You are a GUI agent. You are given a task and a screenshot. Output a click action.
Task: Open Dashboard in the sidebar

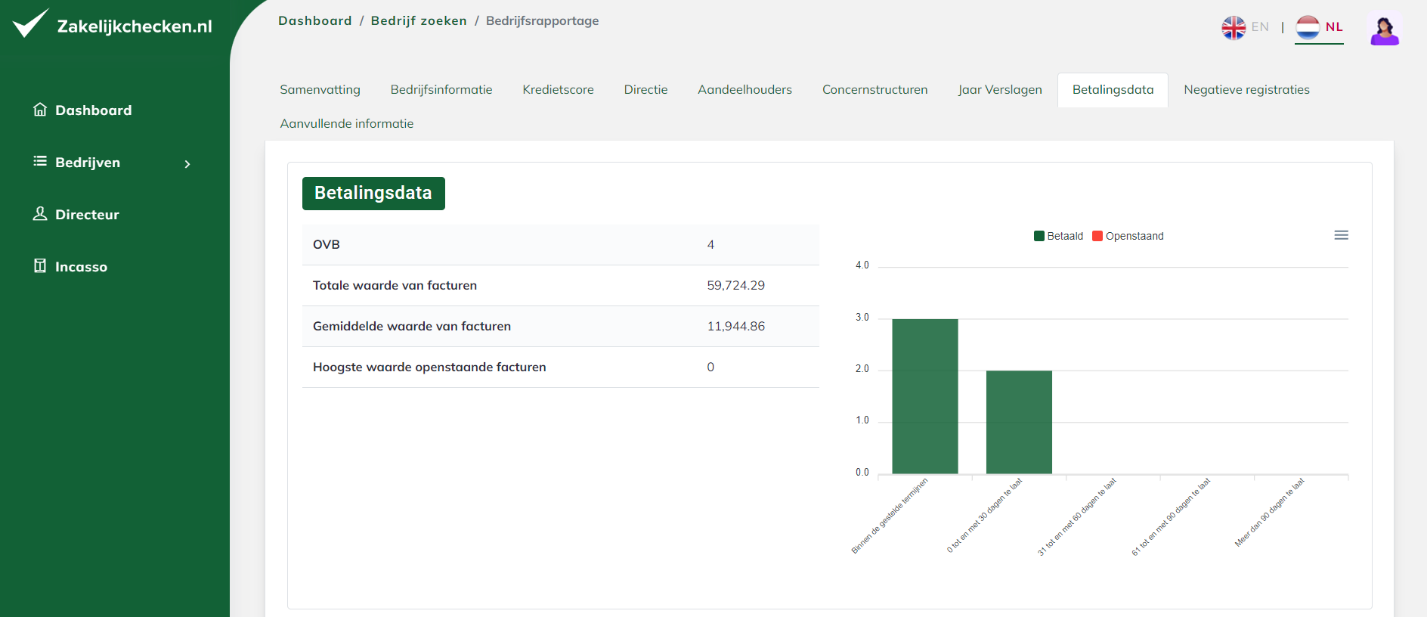[93, 110]
